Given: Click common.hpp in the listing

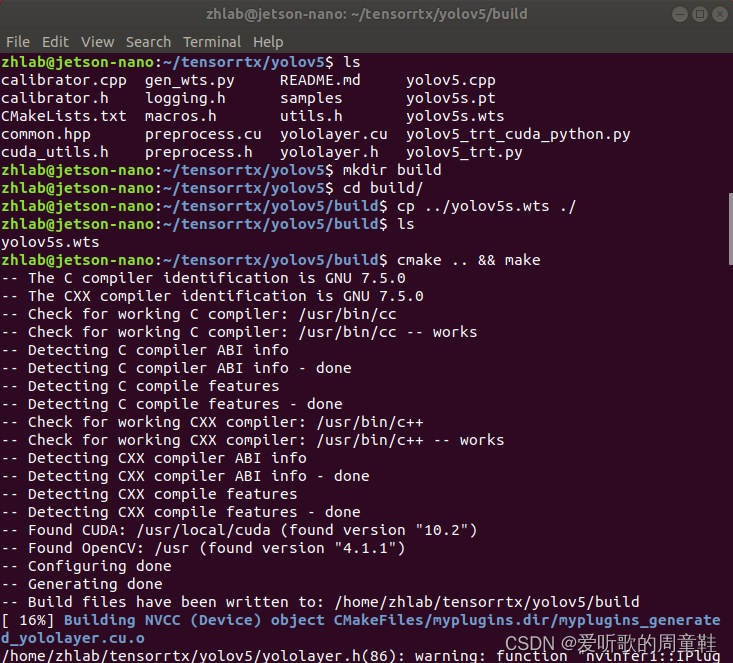Looking at the screenshot, I should pyautogui.click(x=46, y=135).
